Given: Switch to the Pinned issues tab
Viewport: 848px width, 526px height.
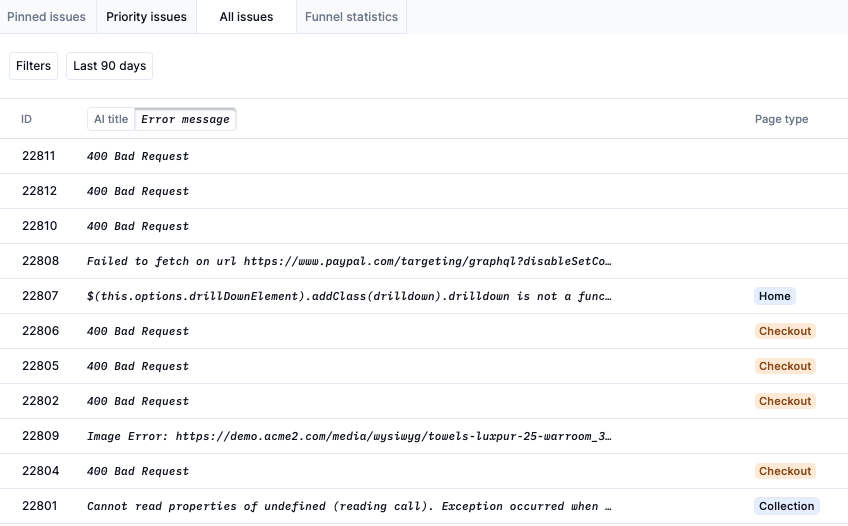Looking at the screenshot, I should click(x=47, y=17).
